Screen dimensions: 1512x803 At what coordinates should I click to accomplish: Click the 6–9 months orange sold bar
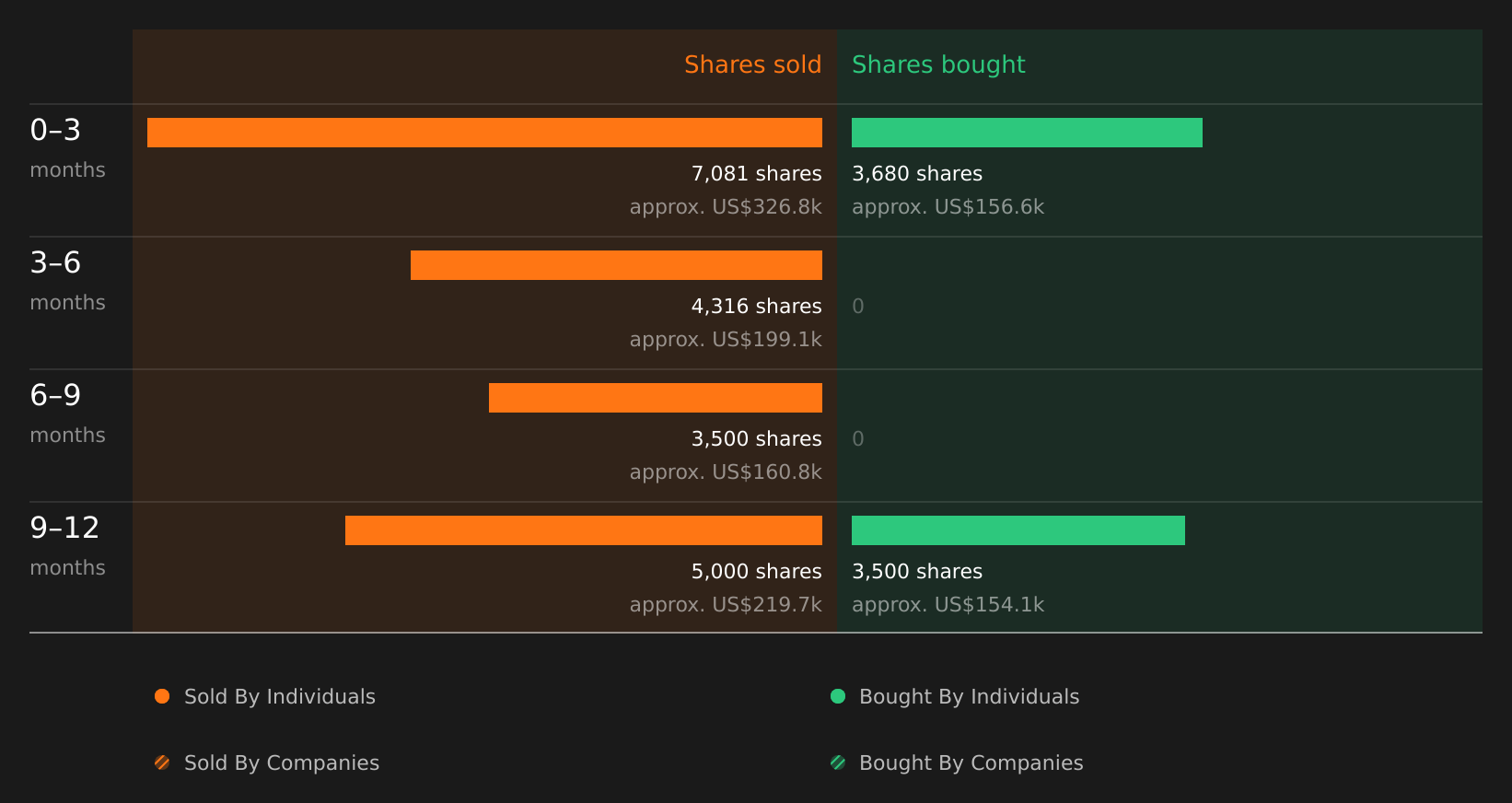[656, 398]
